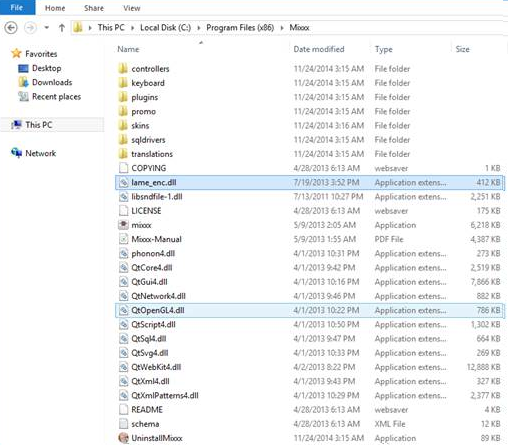Click the QtScript4.dll file name
Viewport: 509px width, 445px height.
(x=153, y=324)
